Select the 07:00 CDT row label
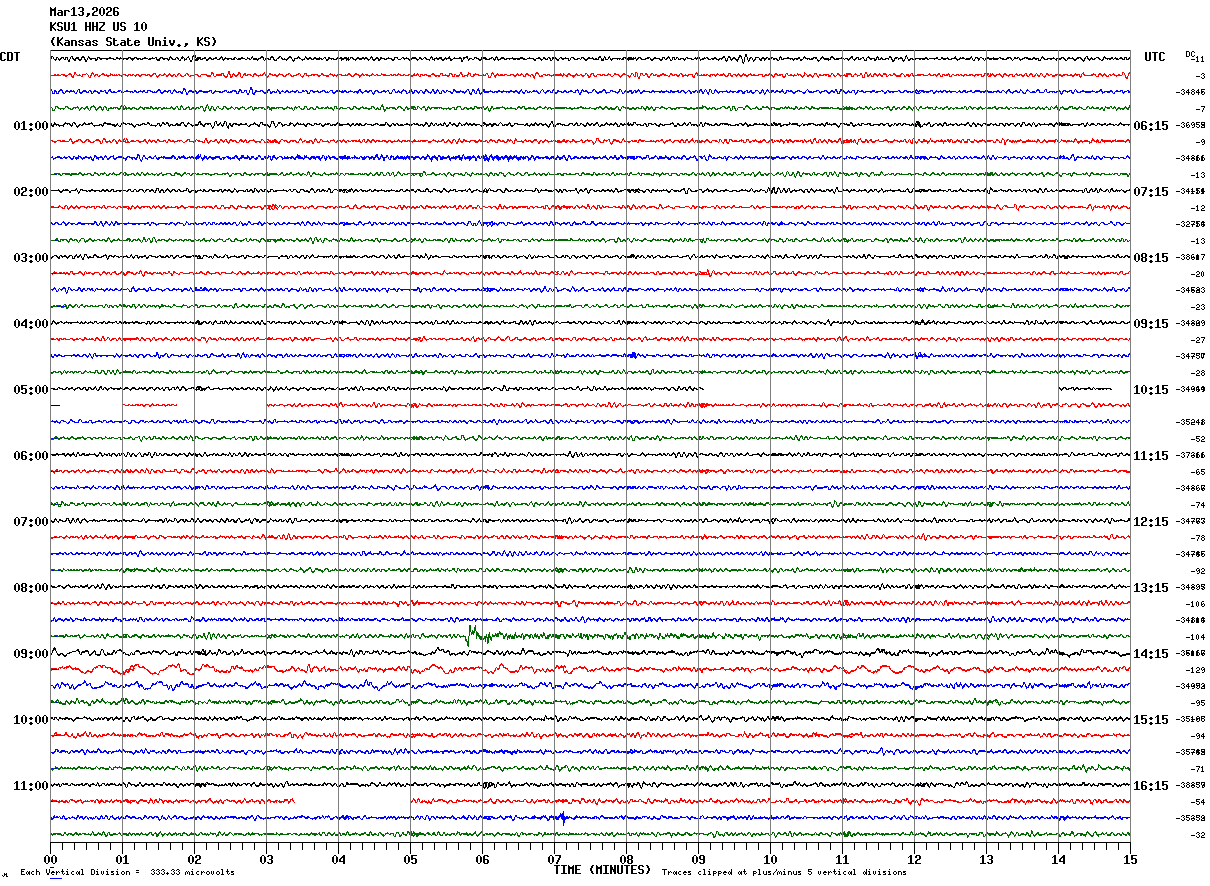Image resolution: width=1210 pixels, height=886 pixels. pyautogui.click(x=31, y=522)
